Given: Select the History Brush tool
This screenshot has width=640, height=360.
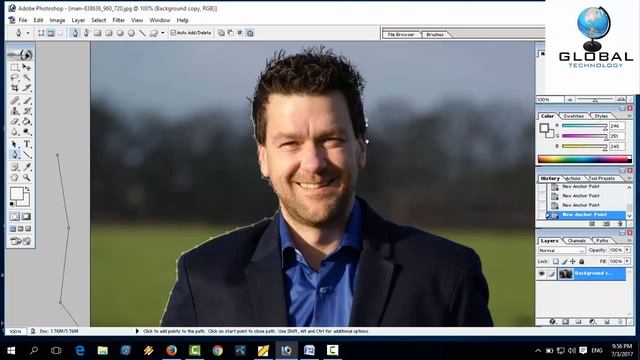Looking at the screenshot, I should click(27, 111).
